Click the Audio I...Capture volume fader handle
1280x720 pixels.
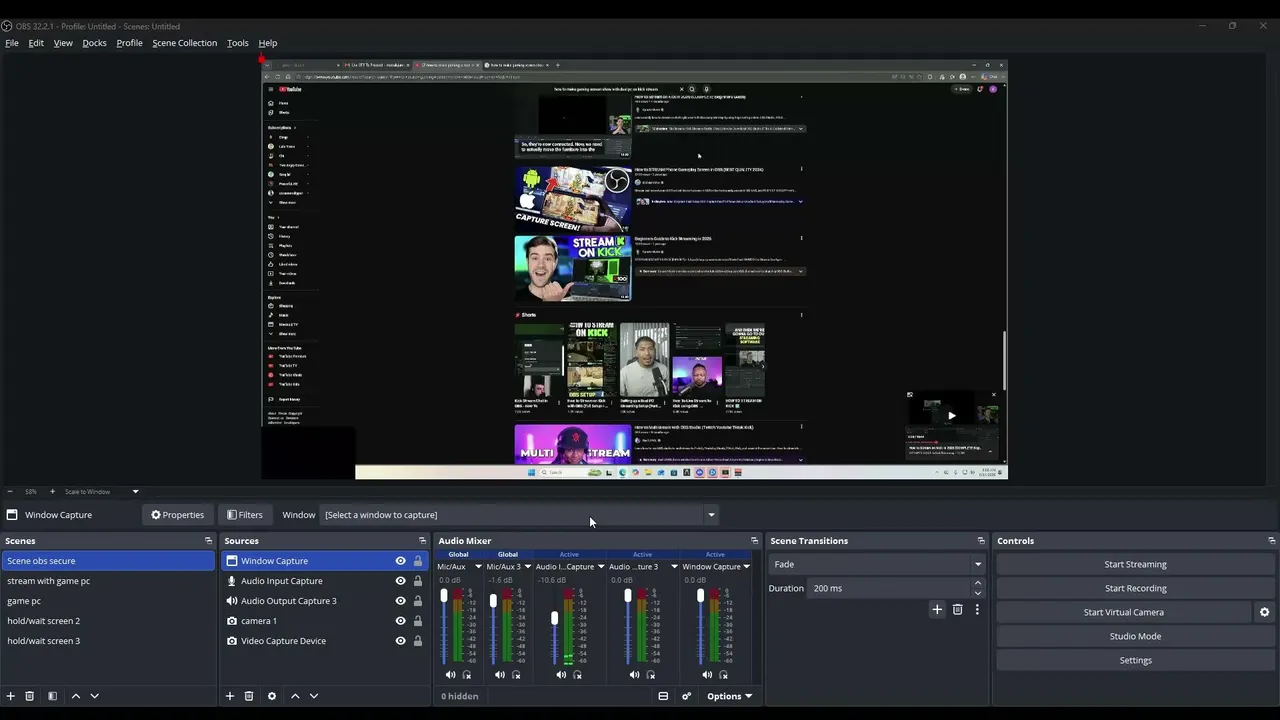click(555, 618)
